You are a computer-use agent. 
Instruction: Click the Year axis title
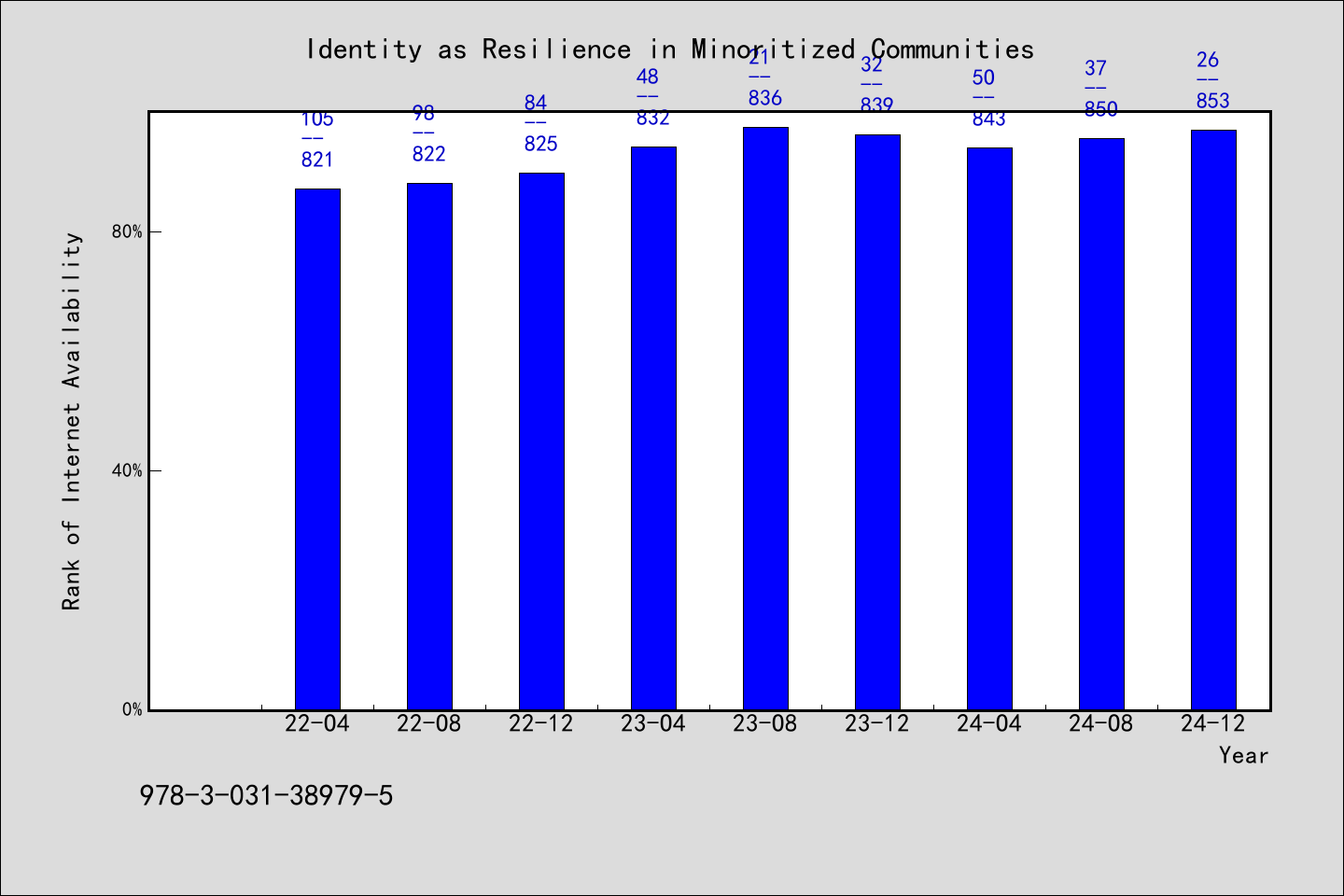pos(1243,755)
